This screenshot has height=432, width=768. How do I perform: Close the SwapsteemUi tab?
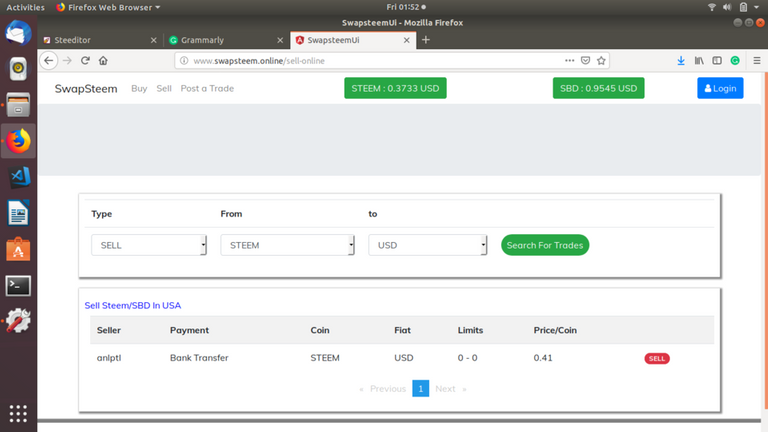click(407, 40)
